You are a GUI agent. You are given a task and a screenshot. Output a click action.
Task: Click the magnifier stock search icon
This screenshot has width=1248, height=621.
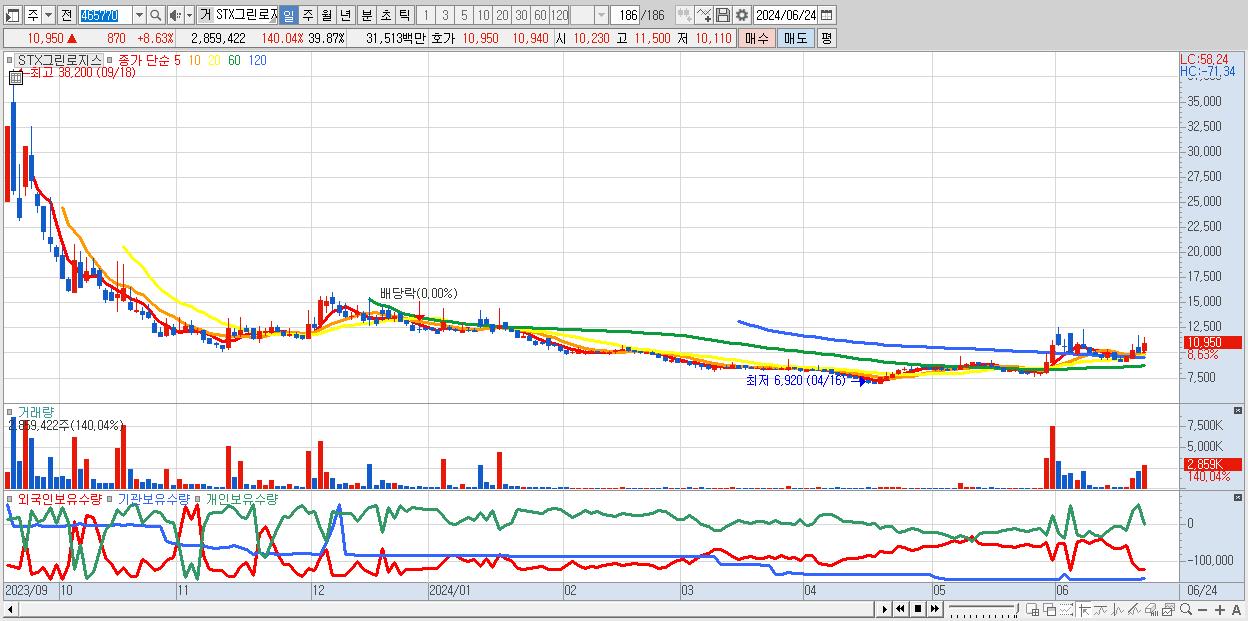pos(155,15)
